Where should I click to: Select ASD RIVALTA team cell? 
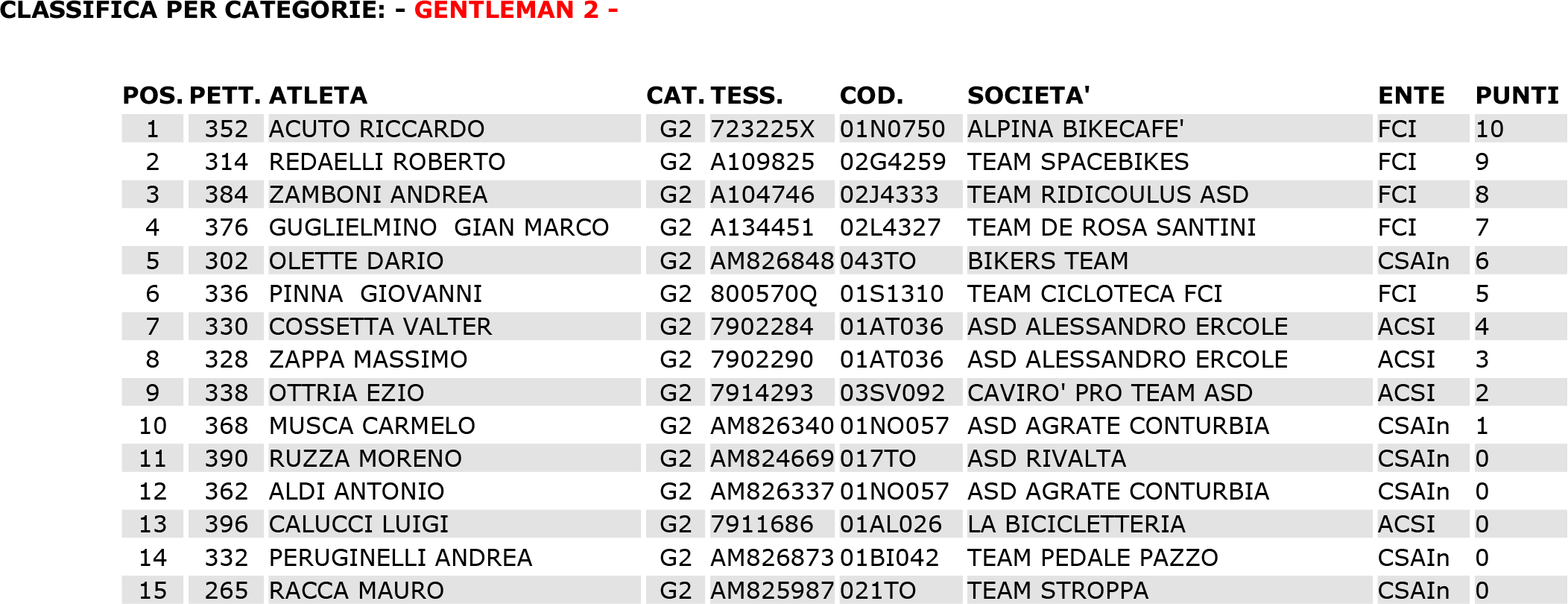[x=1046, y=459]
